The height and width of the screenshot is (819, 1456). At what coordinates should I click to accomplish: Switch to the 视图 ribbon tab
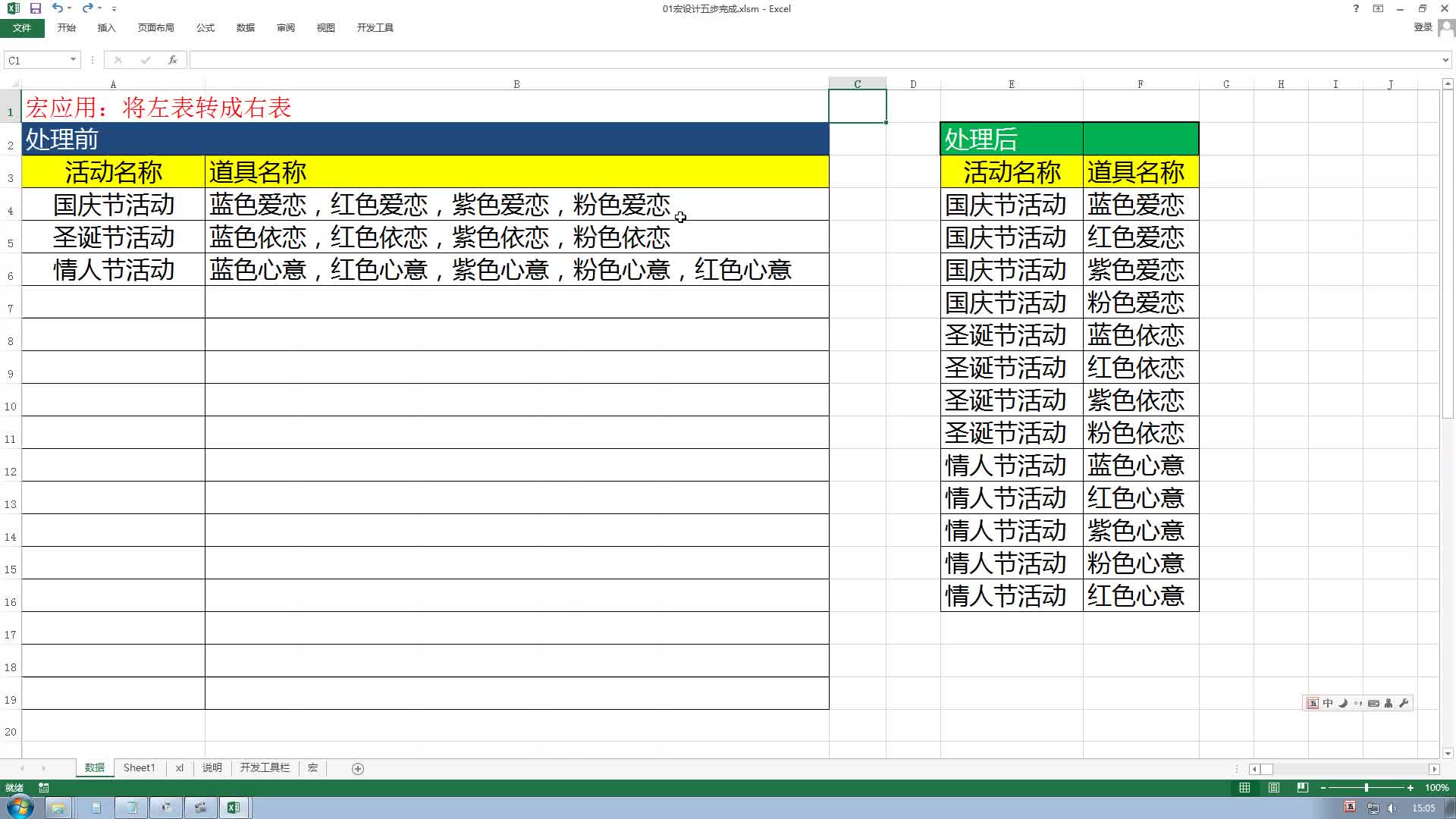pos(326,28)
